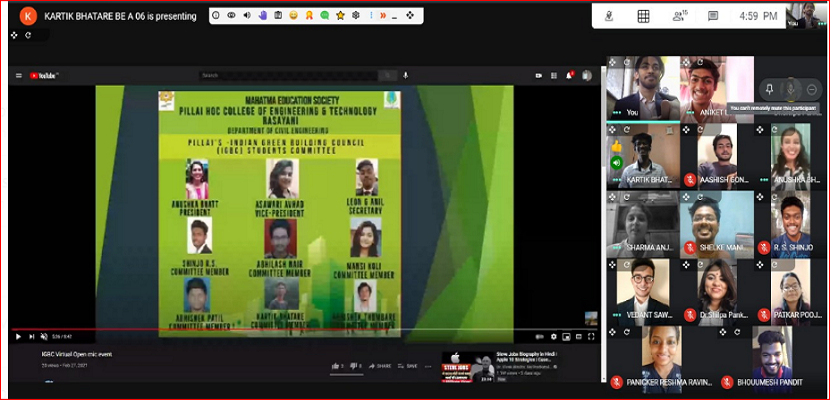
Task: Enter YouTube fullscreen
Action: pos(591,337)
